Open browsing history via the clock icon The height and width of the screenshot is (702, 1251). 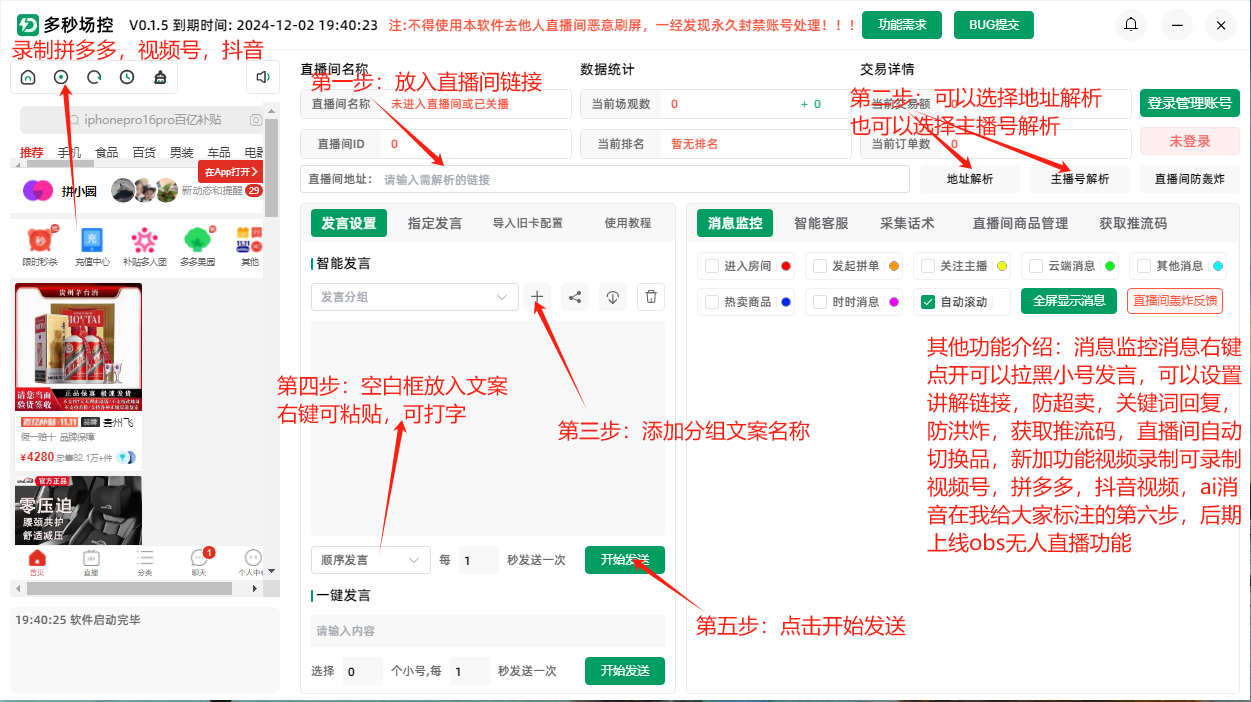pos(127,76)
